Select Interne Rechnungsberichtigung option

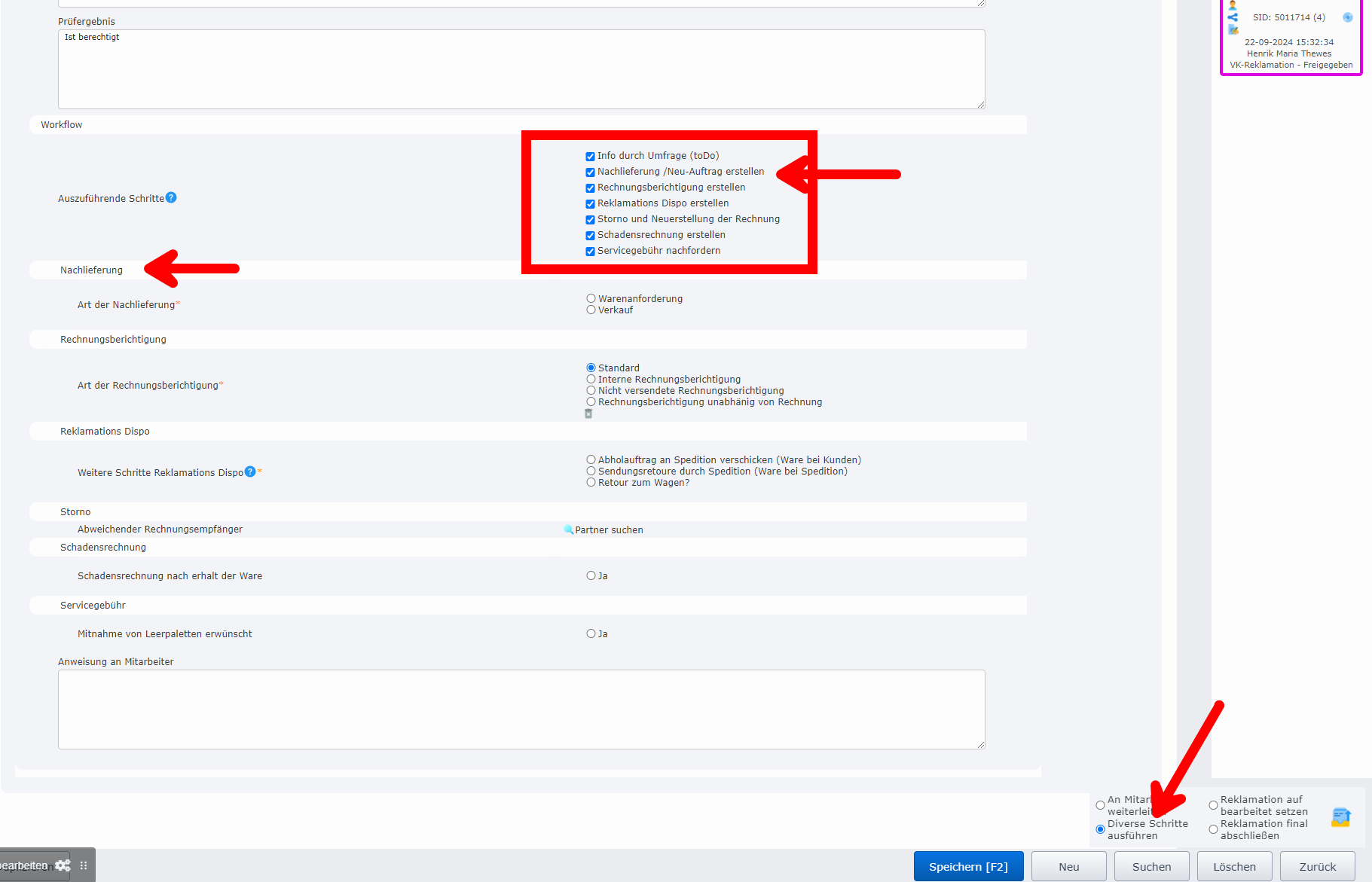point(591,380)
